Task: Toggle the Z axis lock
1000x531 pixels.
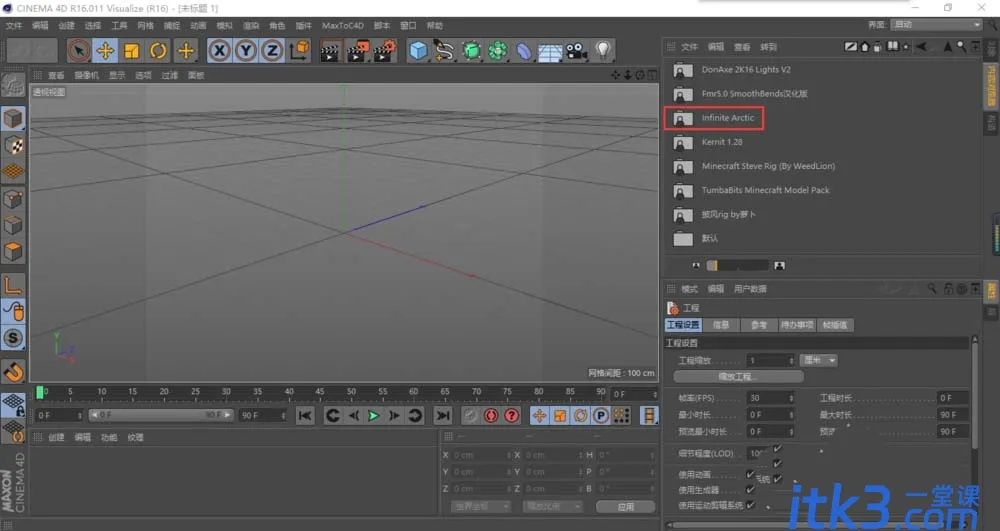Action: [x=272, y=50]
